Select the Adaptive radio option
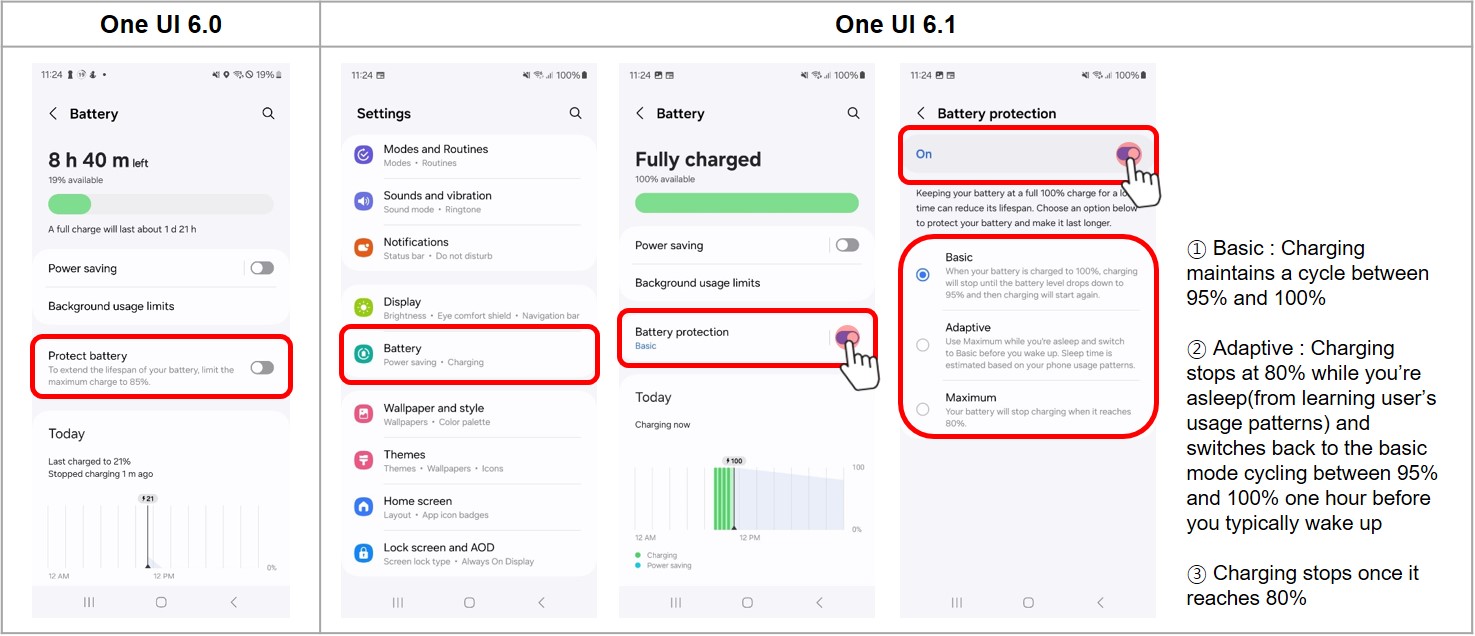The image size is (1475, 636). 923,345
